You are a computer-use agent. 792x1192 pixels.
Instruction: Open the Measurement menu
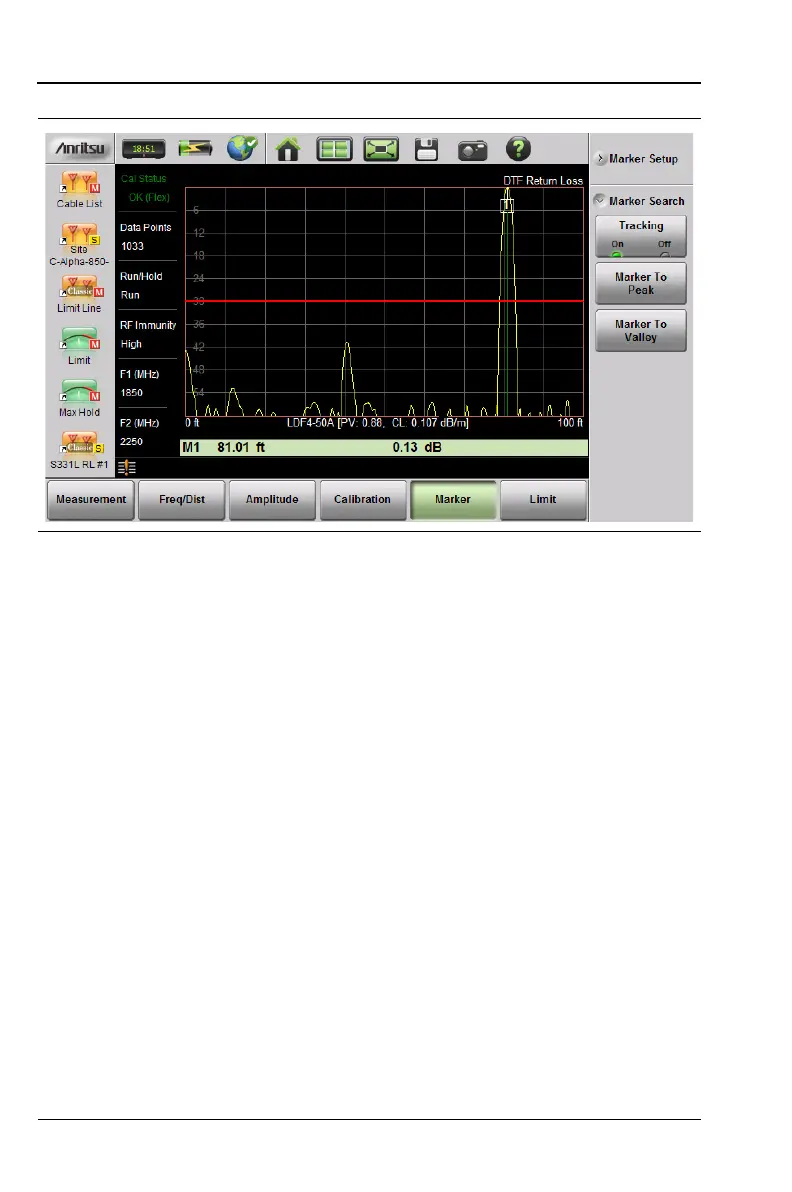[91, 499]
